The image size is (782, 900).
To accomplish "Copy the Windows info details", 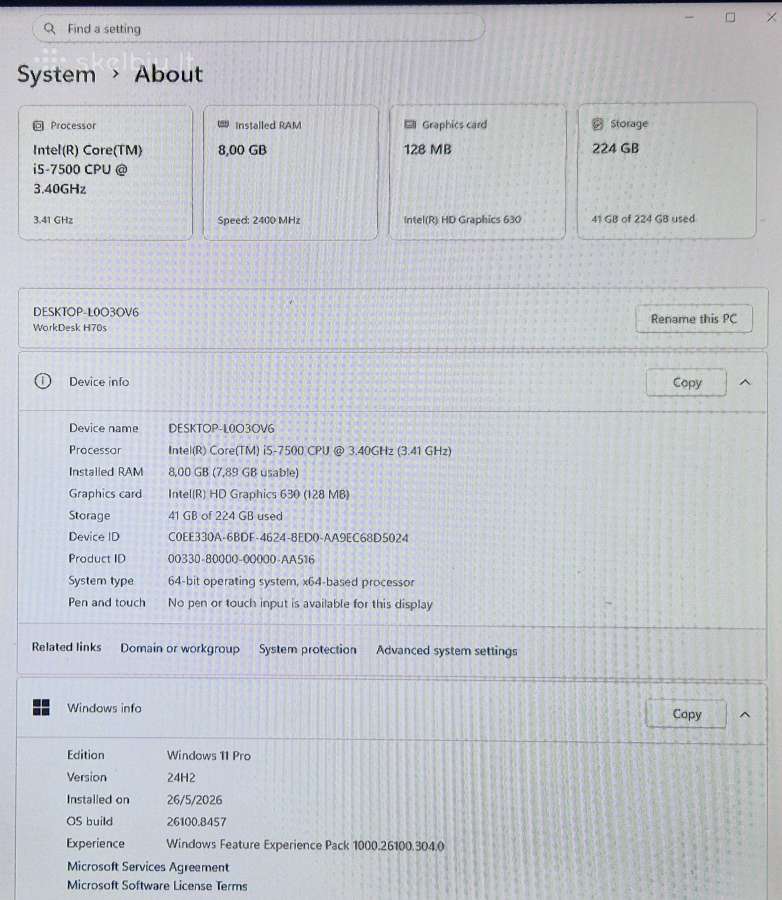I will click(686, 714).
